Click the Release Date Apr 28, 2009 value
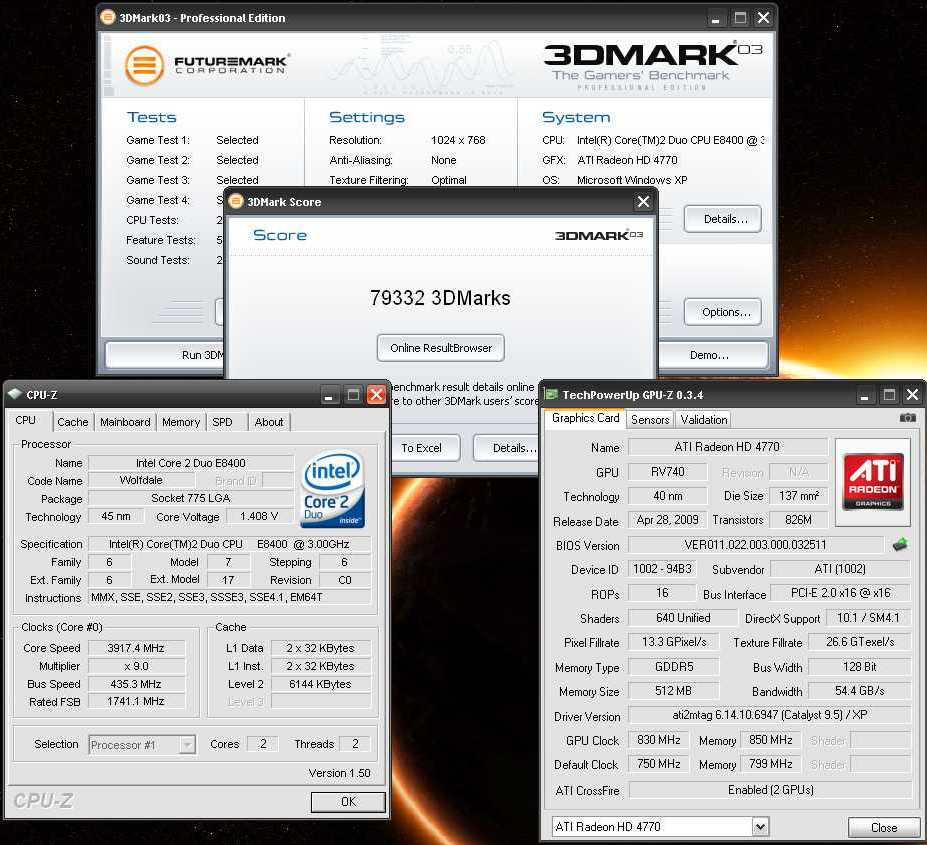Viewport: 927px width, 845px height. click(x=667, y=520)
